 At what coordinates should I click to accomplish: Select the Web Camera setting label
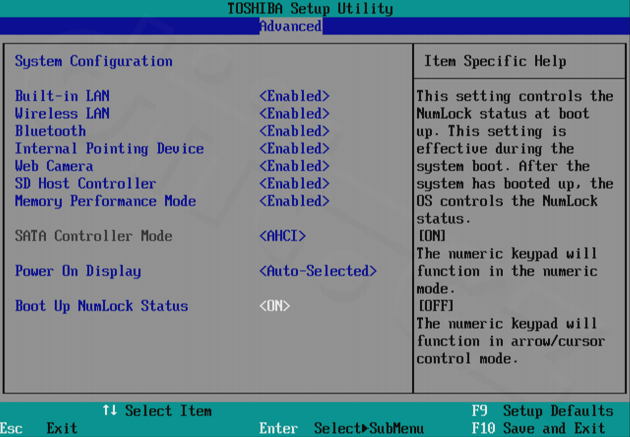[x=54, y=166]
